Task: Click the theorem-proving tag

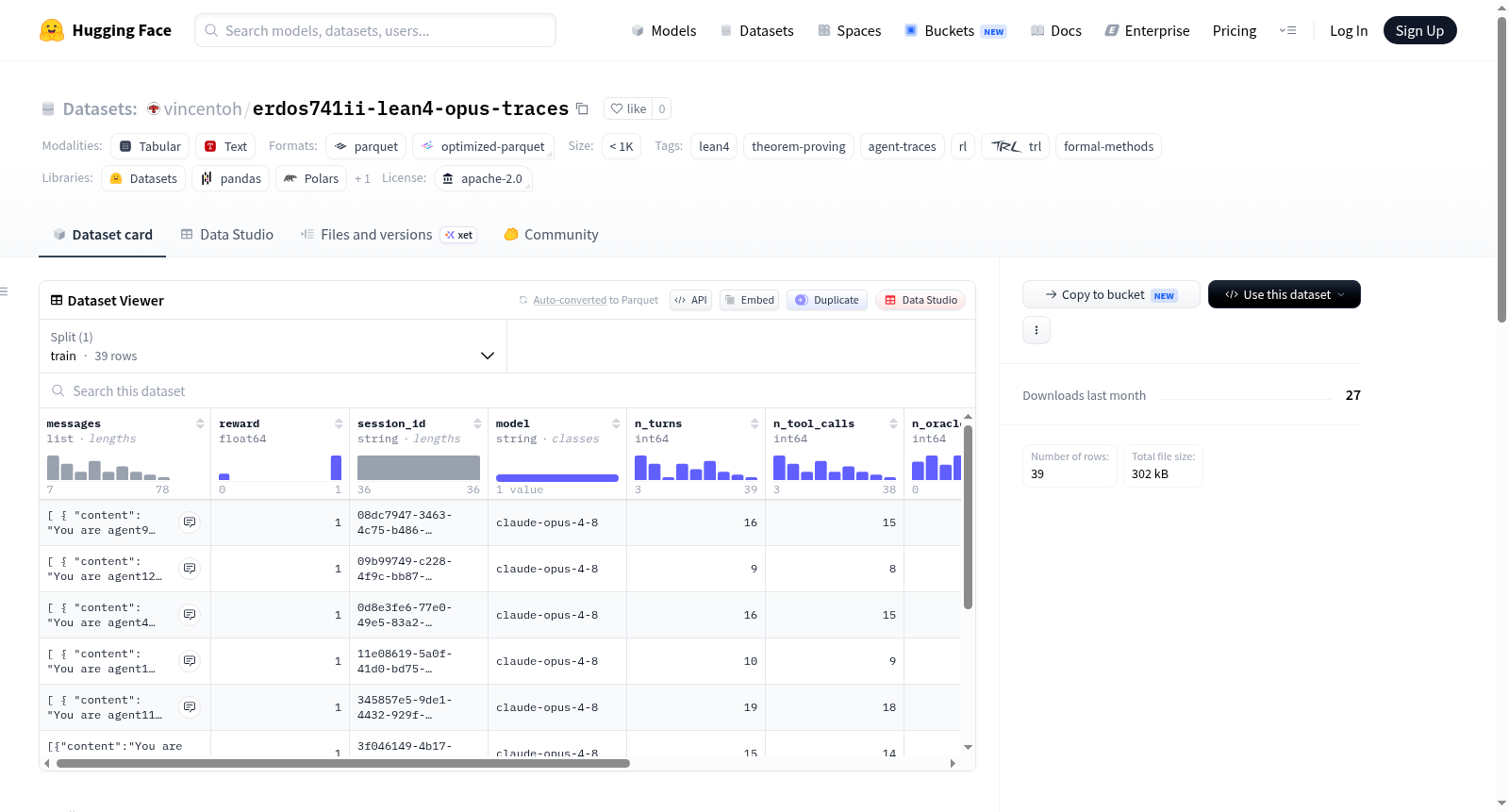Action: pos(799,146)
